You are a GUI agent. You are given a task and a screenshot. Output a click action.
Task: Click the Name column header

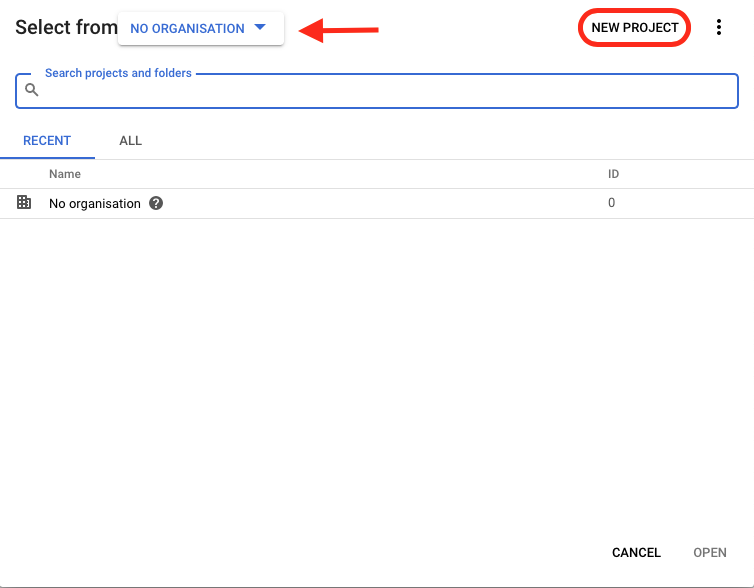click(65, 174)
